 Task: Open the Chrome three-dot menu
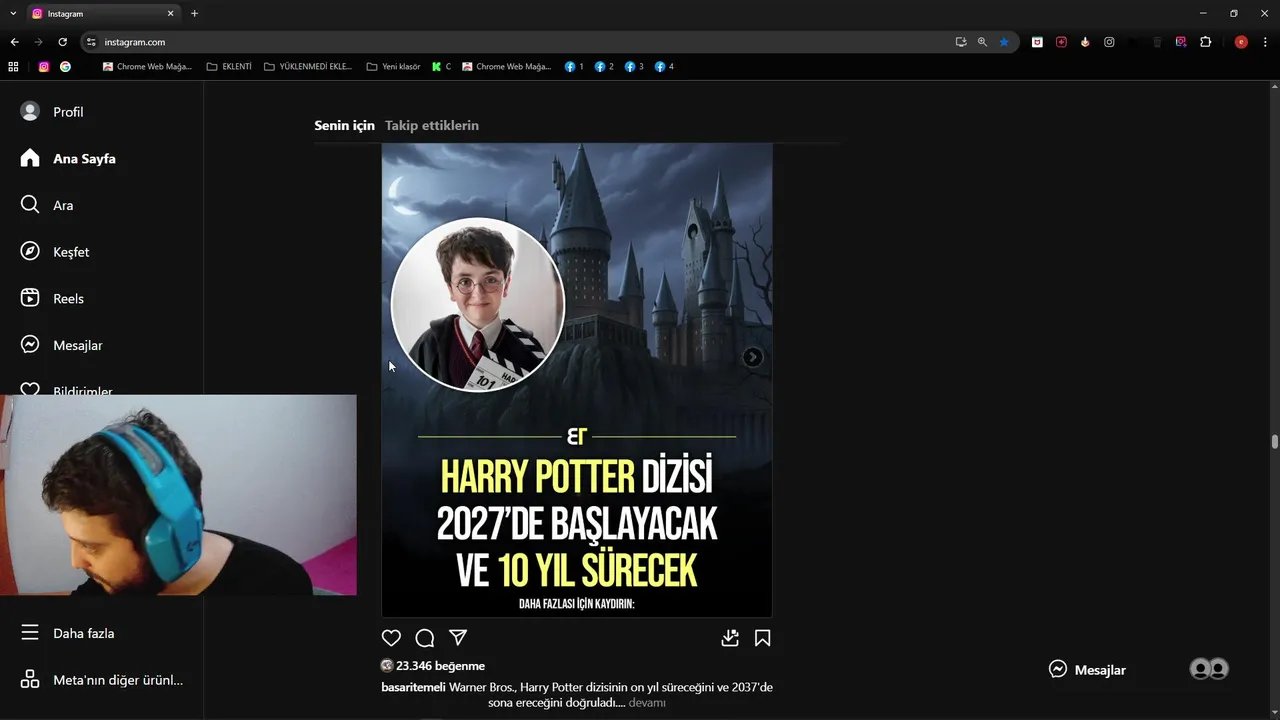coord(1266,42)
